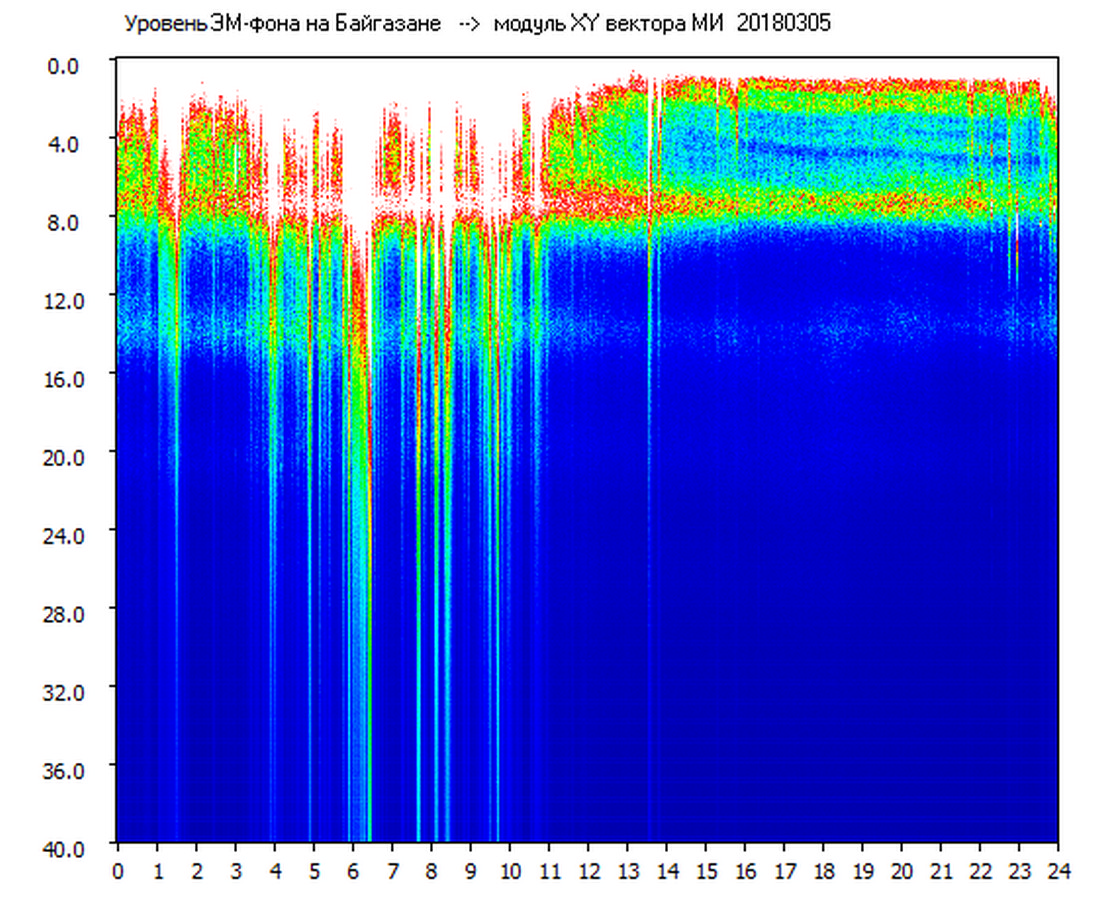Click 'модуль XY вектора МИ' title text
Image resolution: width=1096 pixels, height=900 pixels.
coord(610,24)
